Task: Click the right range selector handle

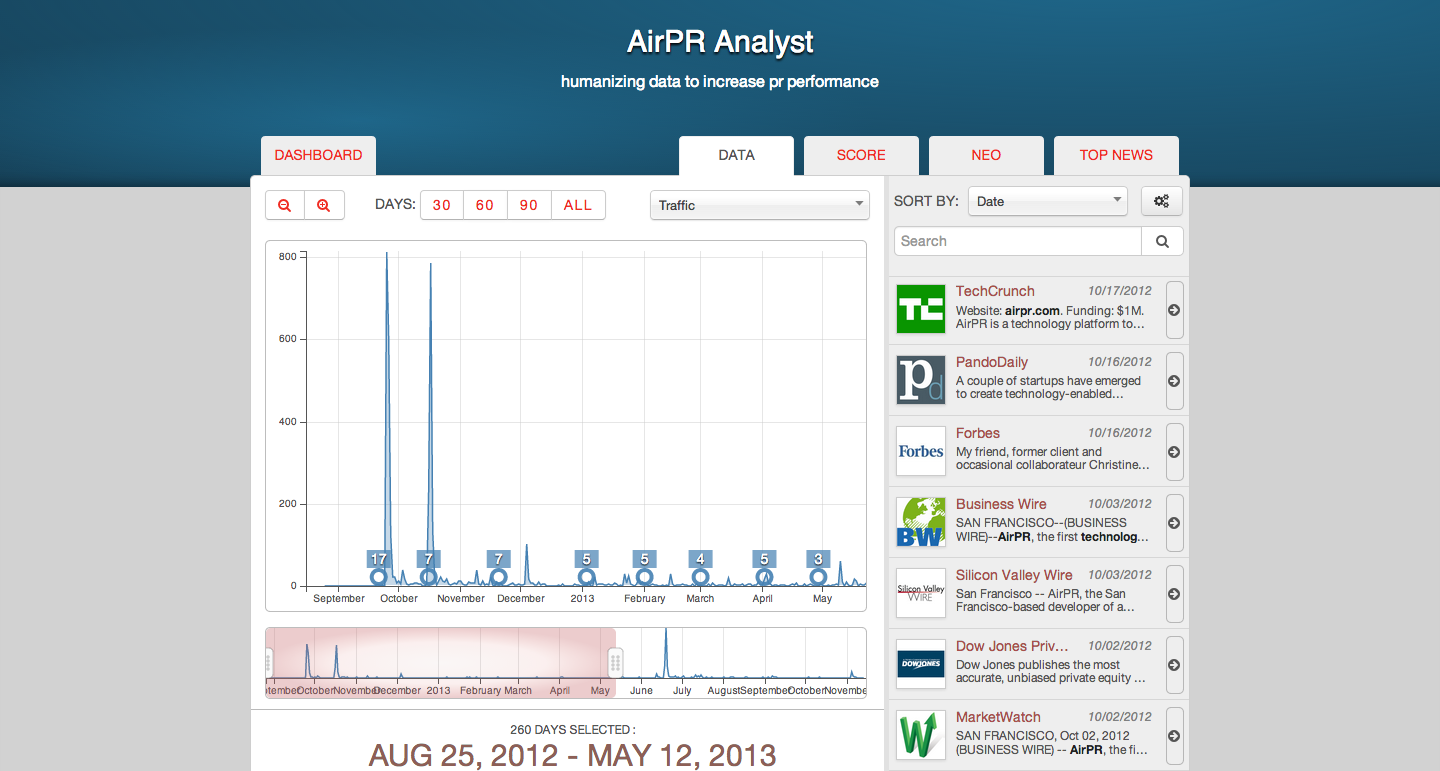Action: pyautogui.click(x=615, y=662)
